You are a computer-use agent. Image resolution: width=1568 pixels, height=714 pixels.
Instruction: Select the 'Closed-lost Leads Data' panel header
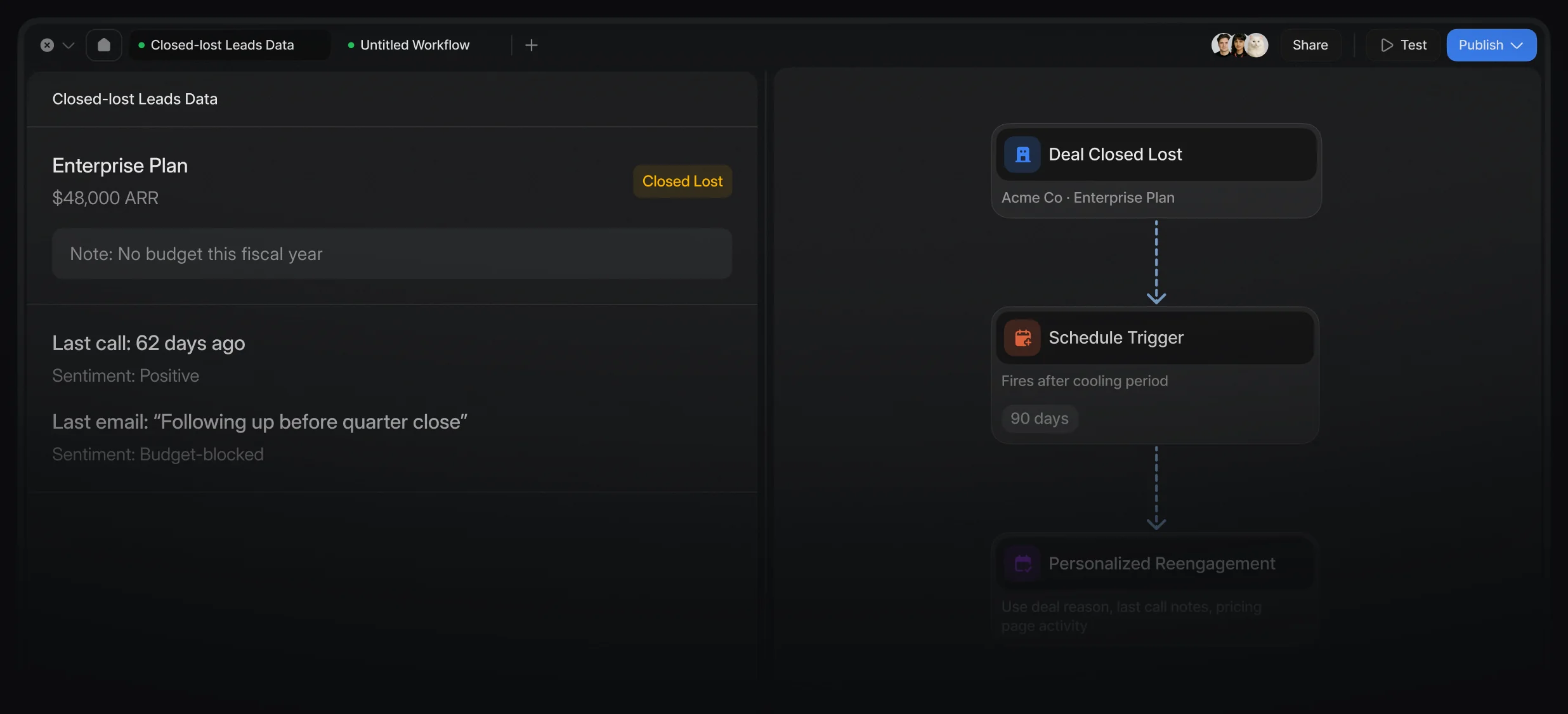click(x=134, y=99)
